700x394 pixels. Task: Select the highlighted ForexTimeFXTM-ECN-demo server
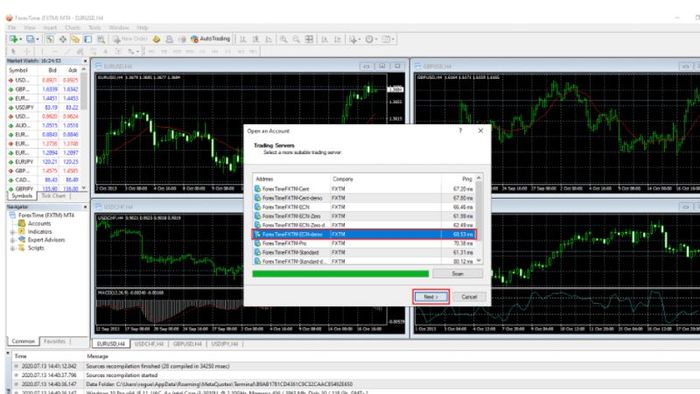pyautogui.click(x=364, y=234)
